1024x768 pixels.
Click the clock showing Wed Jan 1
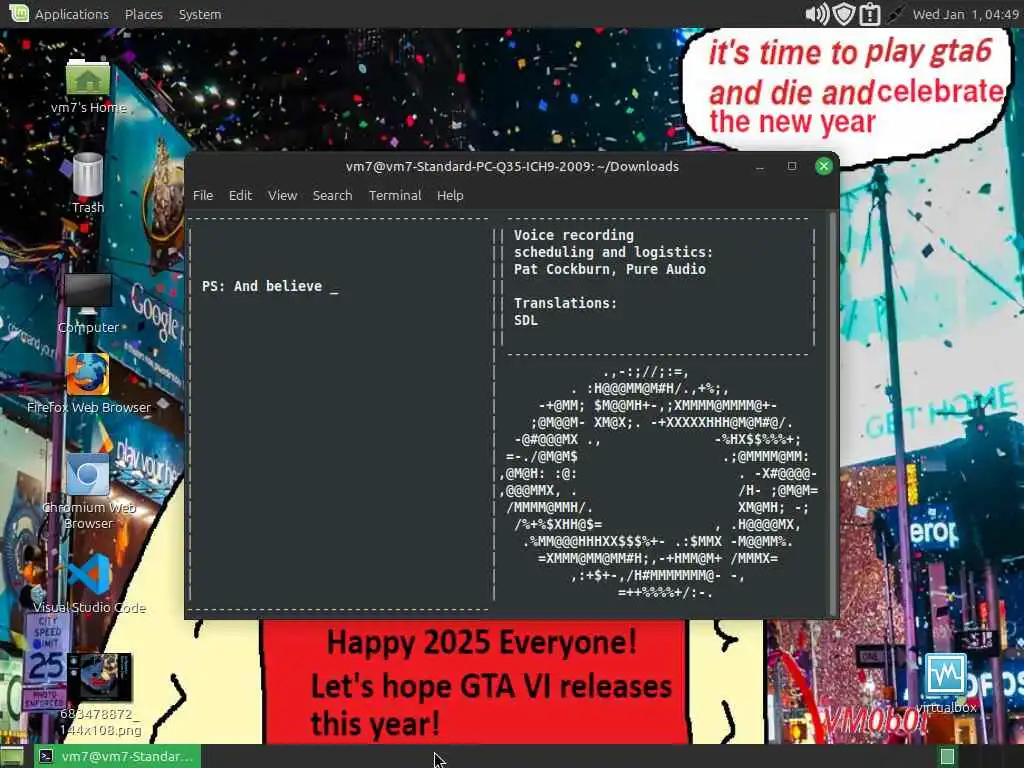tap(965, 14)
